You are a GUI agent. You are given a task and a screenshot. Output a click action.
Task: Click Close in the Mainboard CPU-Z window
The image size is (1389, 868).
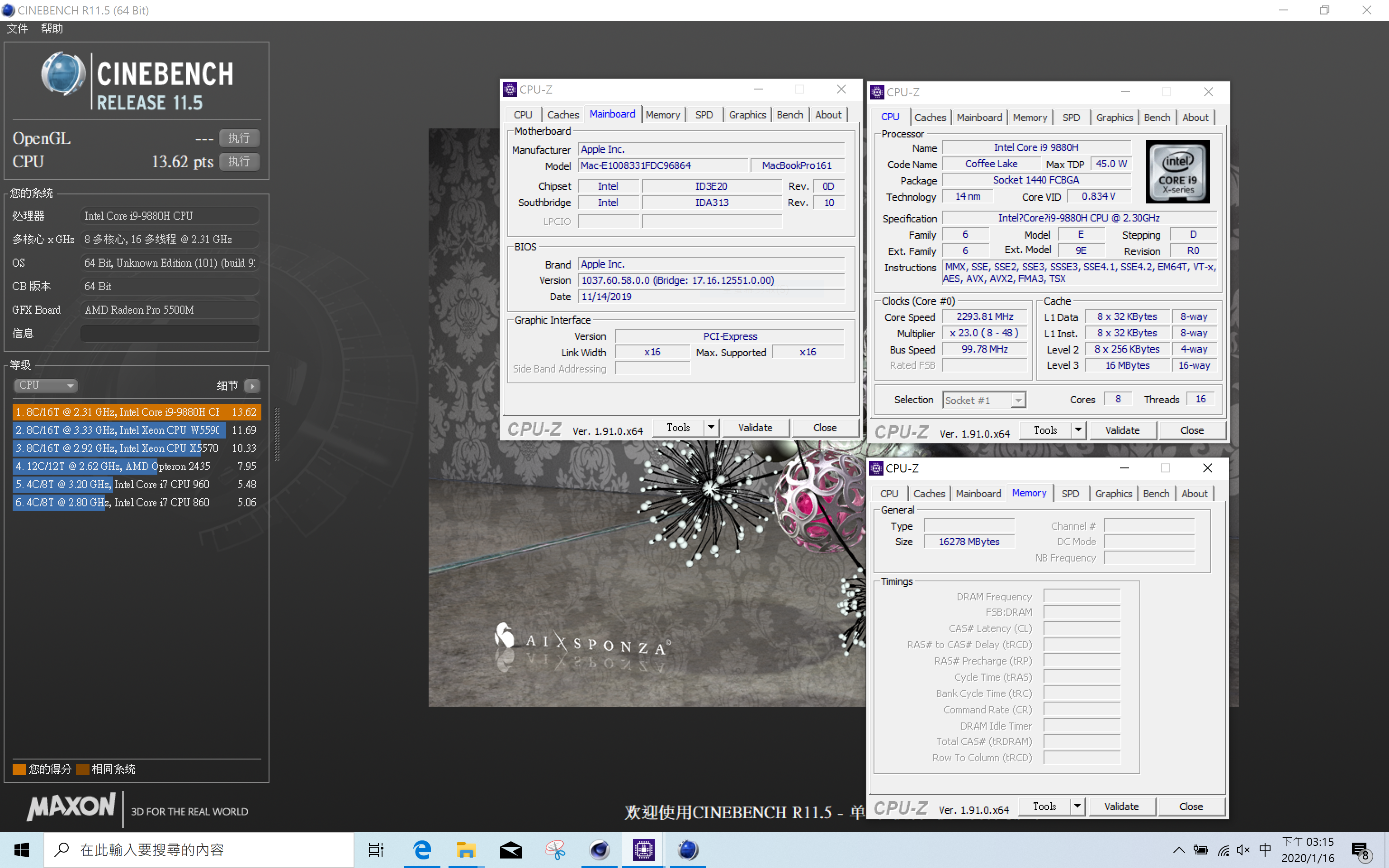point(824,427)
